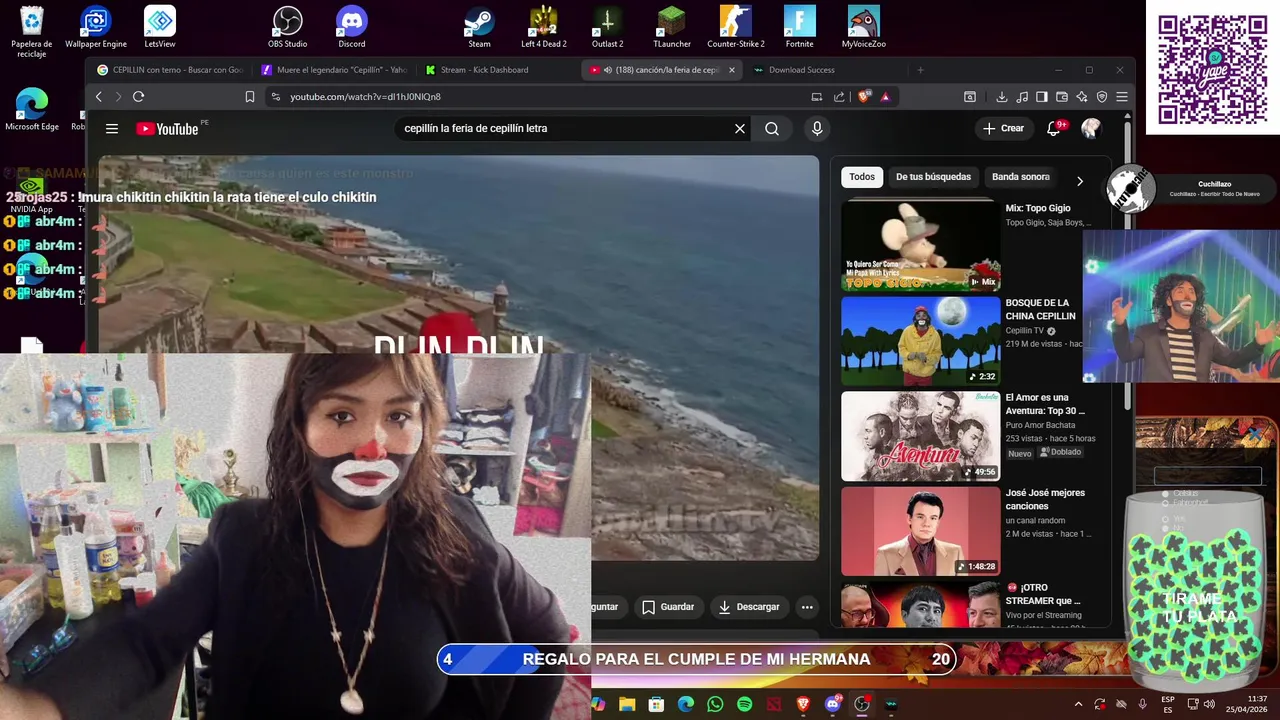Switch to the CEPILLIN Google search tab
Viewport: 1280px width, 720px height.
click(x=170, y=70)
